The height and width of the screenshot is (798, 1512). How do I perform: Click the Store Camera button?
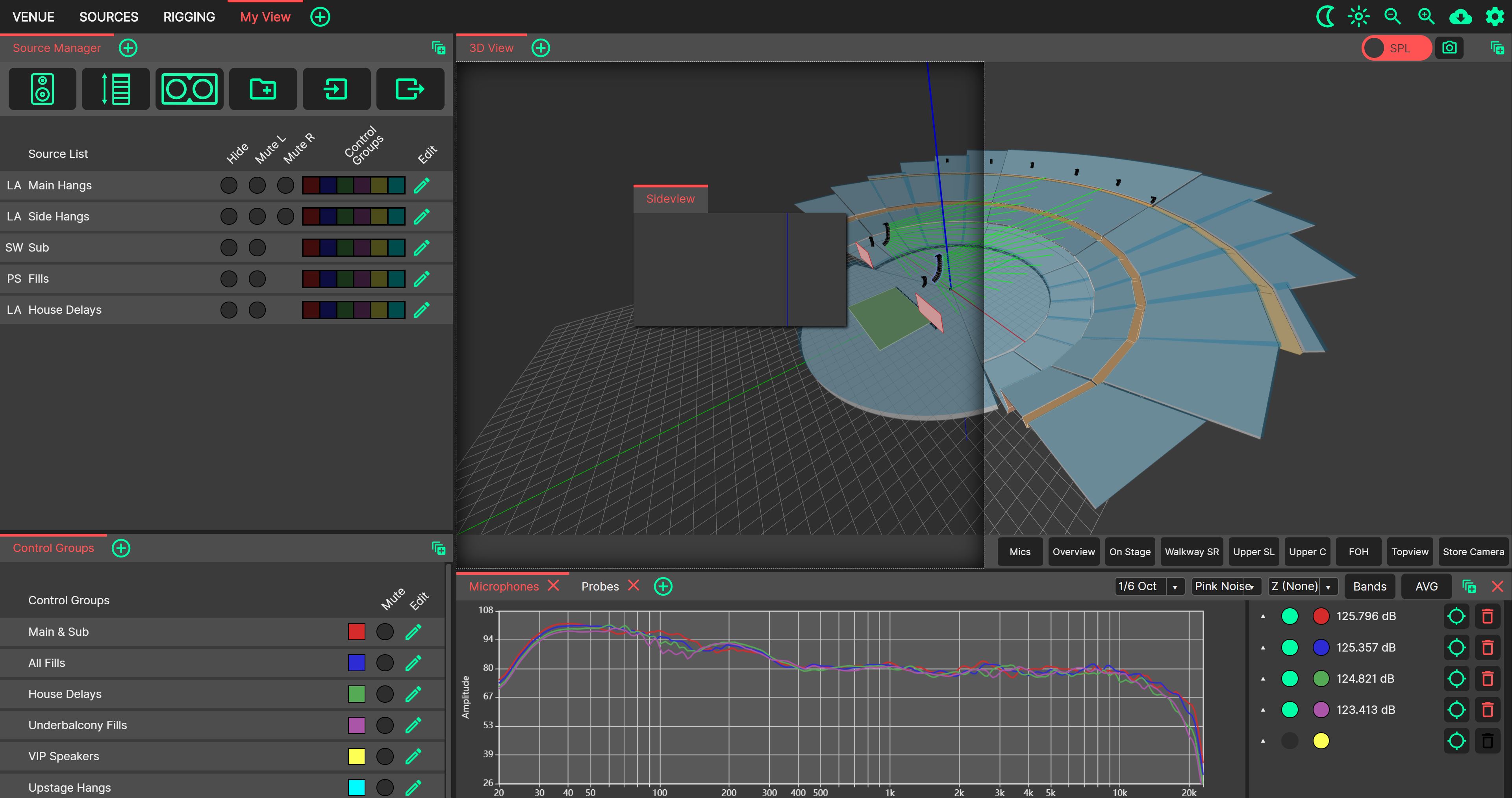1473,552
